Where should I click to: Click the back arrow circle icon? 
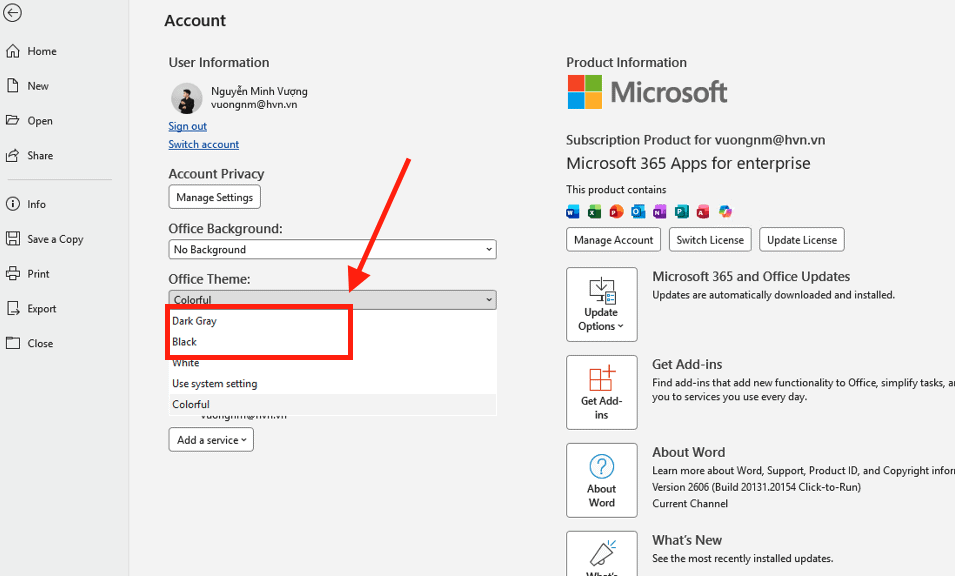point(12,12)
